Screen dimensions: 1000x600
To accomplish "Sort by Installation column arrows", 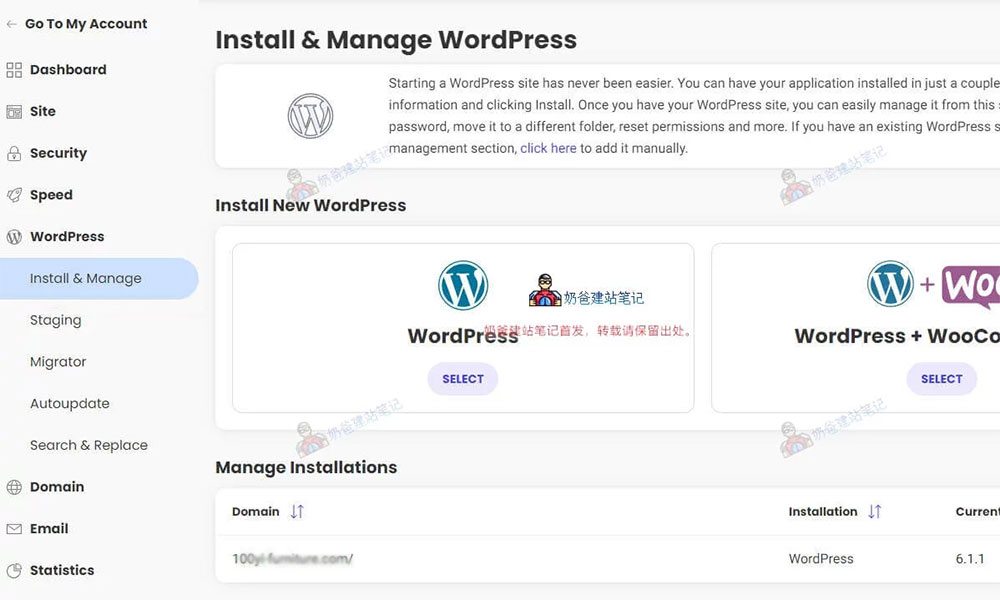I will tap(875, 511).
